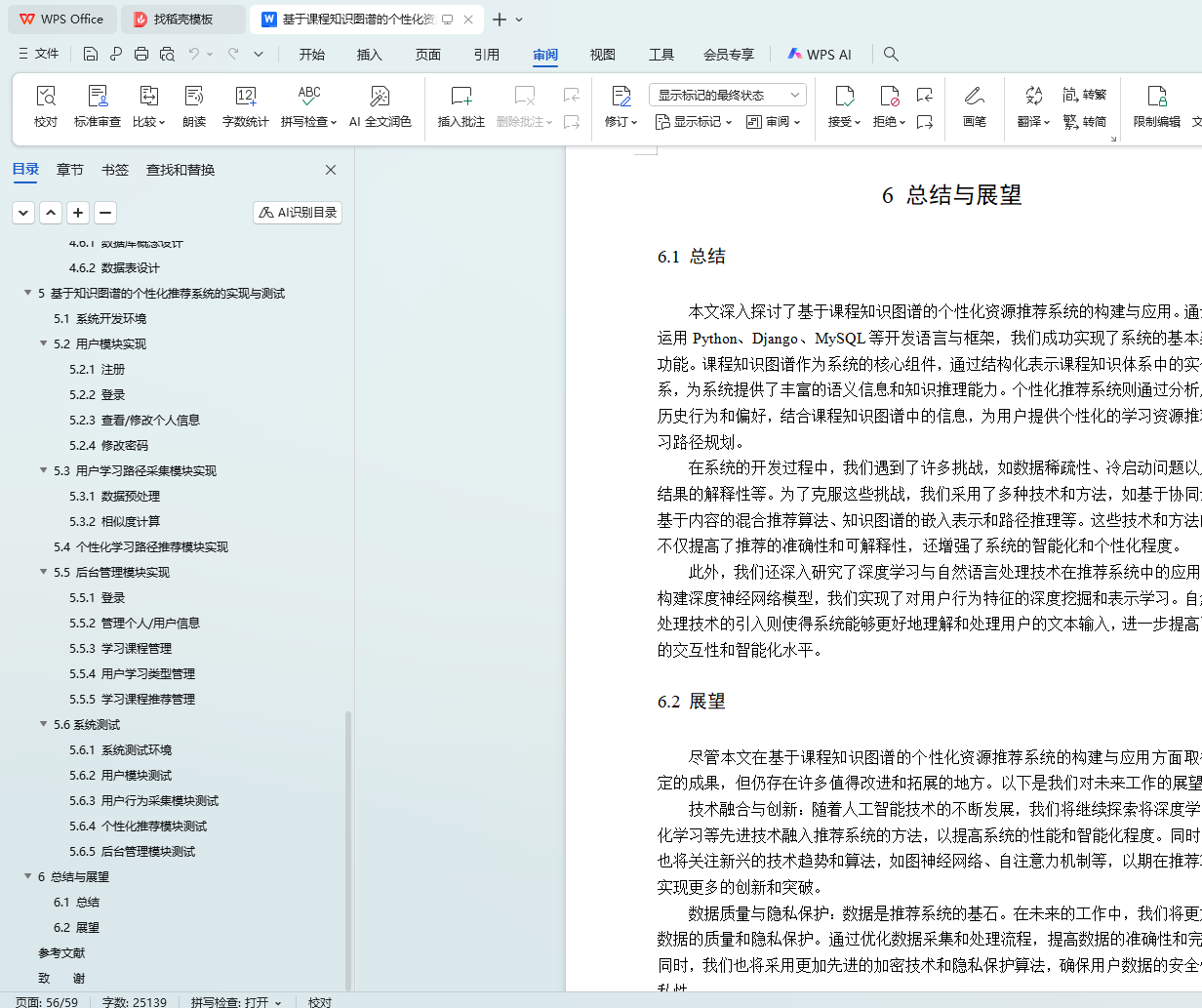The image size is (1202, 1008).
Task: Click the export-to-PDF icon in quick toolbar
Action: pos(116,54)
